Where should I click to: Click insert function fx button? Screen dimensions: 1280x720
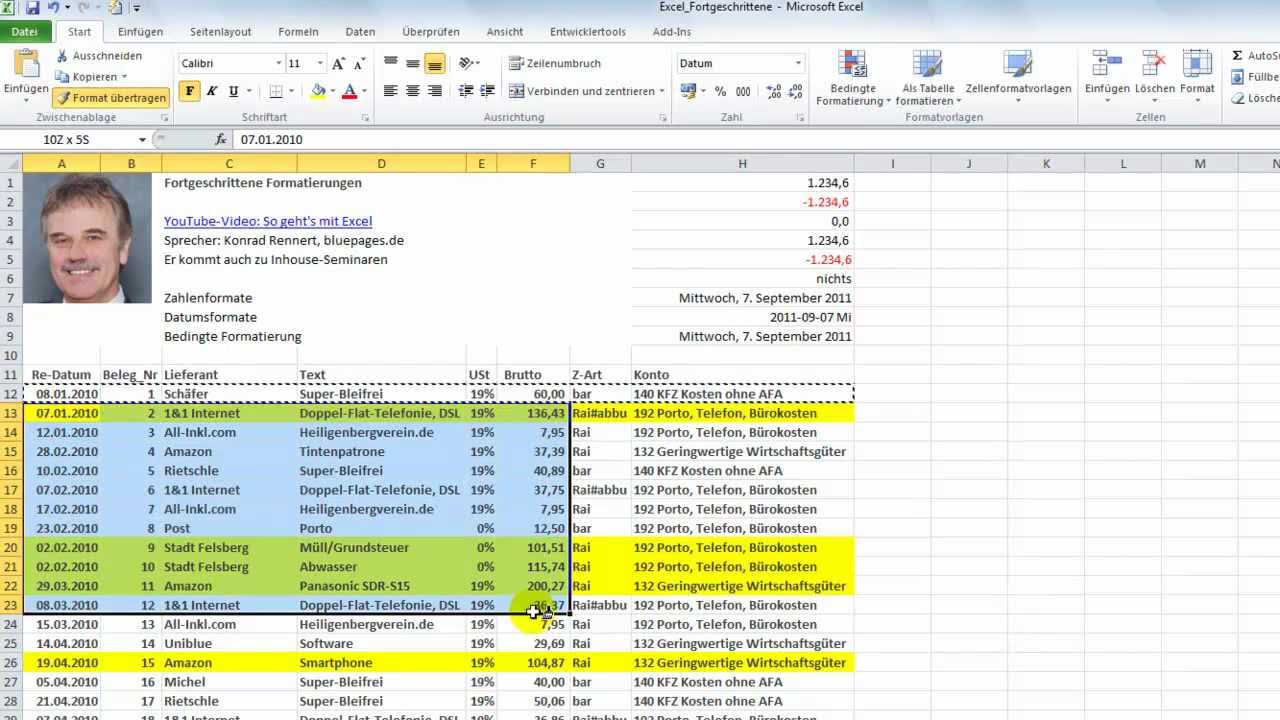[221, 140]
